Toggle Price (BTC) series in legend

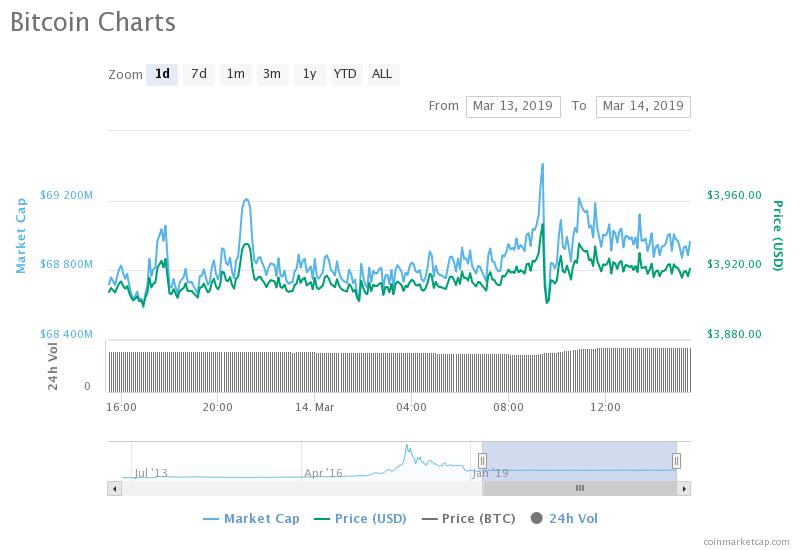tap(468, 519)
